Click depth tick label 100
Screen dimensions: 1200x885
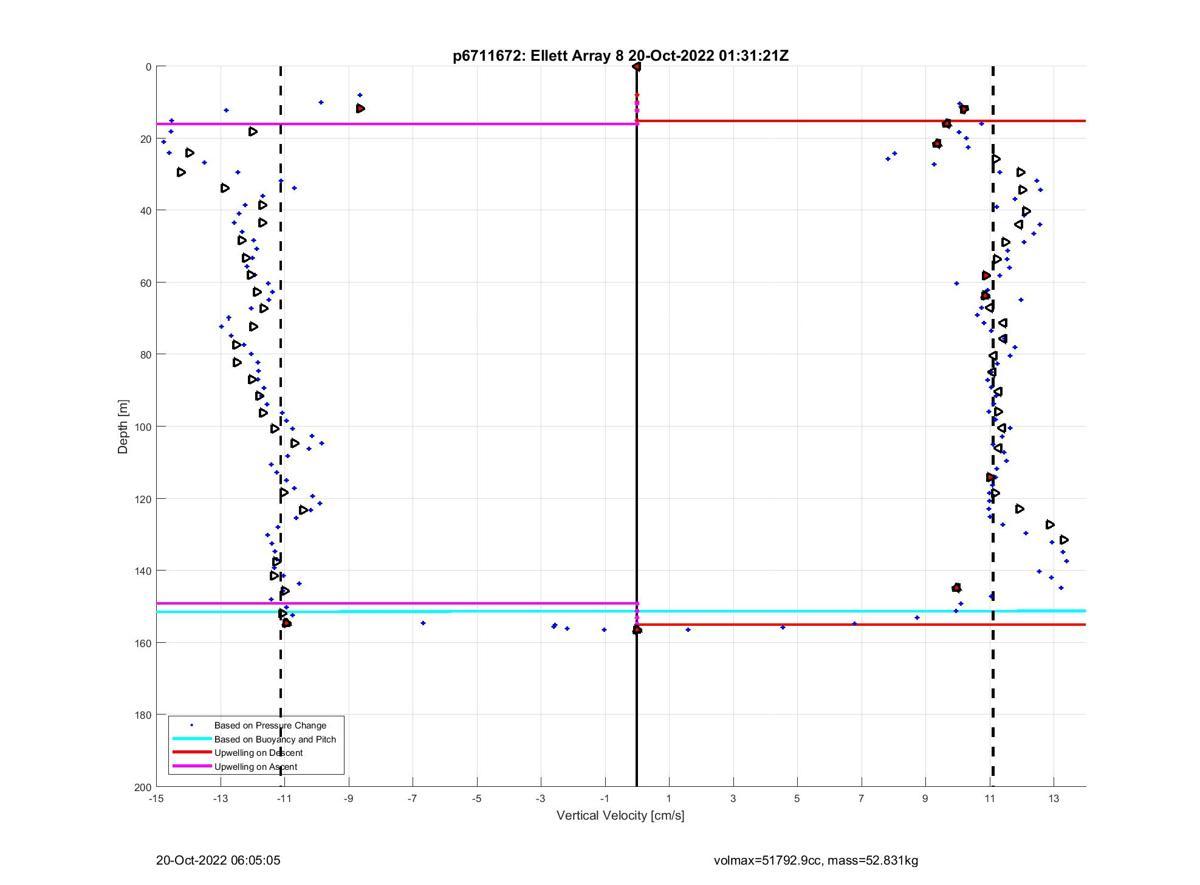click(142, 427)
